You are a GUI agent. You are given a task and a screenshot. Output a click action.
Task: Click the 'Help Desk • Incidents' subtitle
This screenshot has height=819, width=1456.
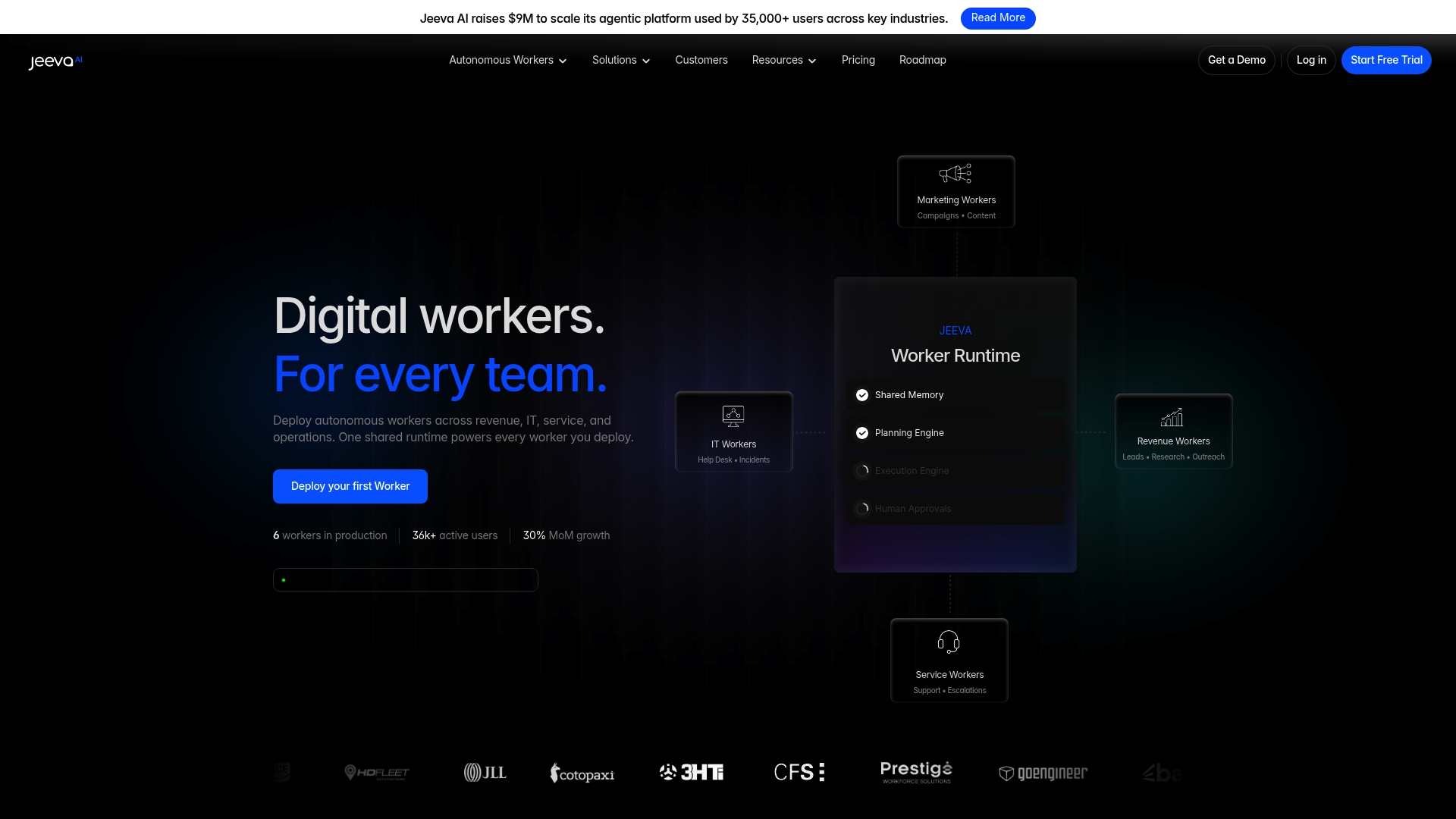(x=733, y=460)
